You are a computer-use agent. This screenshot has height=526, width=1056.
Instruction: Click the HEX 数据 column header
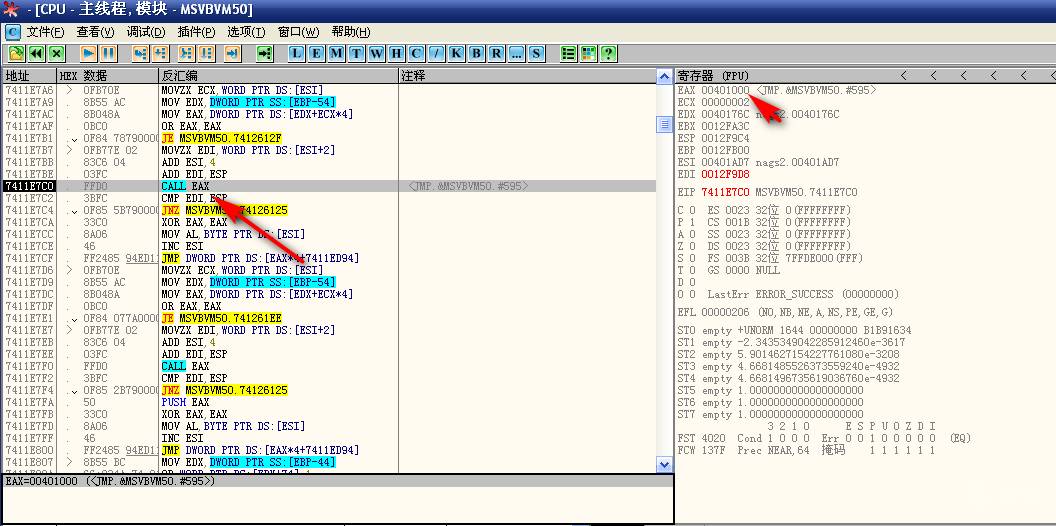pos(108,75)
